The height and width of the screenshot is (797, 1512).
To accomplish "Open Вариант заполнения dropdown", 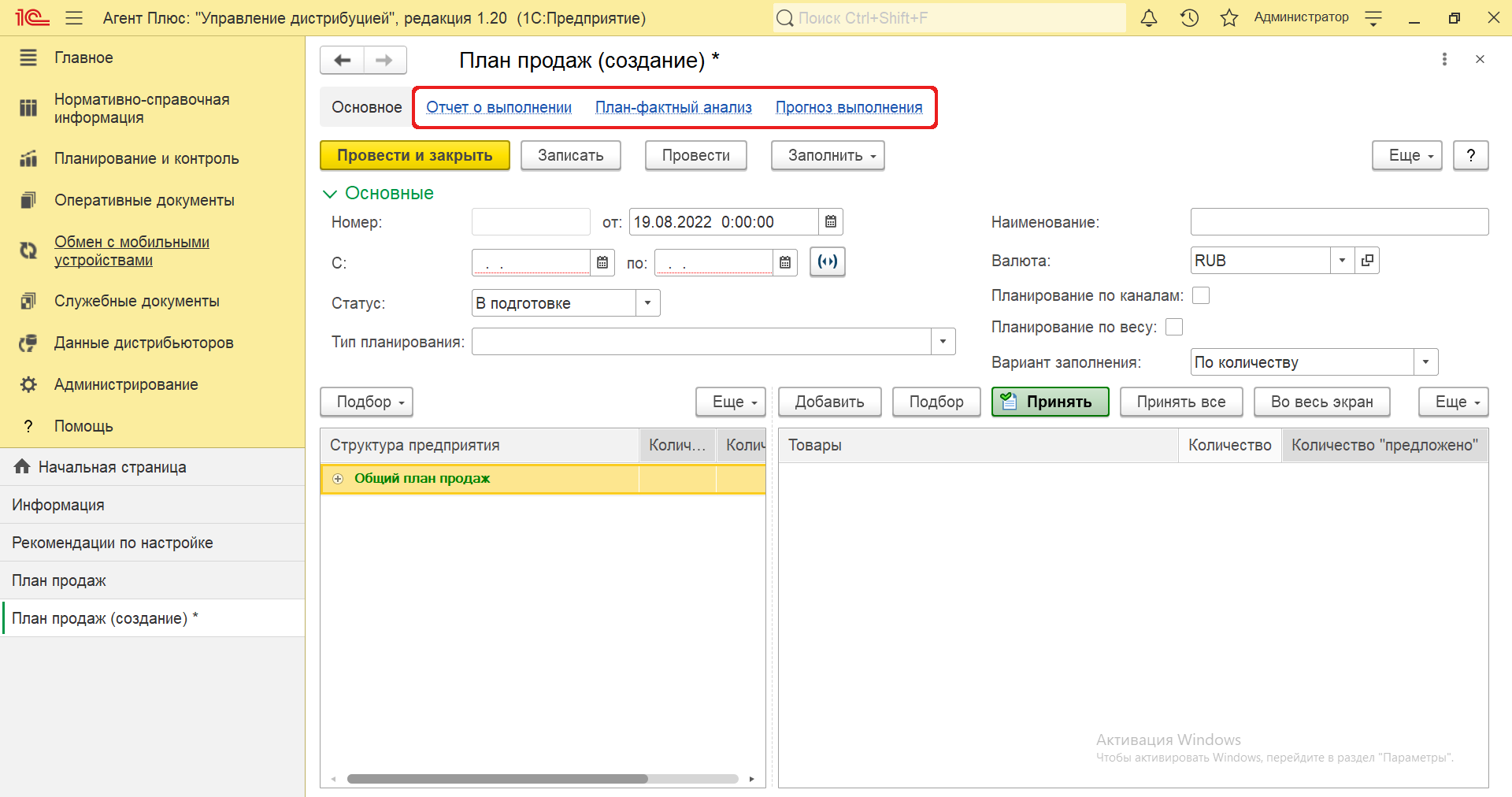I will [x=1425, y=362].
